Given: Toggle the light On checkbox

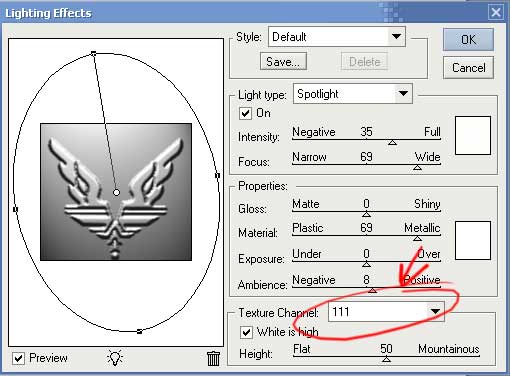Looking at the screenshot, I should pyautogui.click(x=245, y=113).
